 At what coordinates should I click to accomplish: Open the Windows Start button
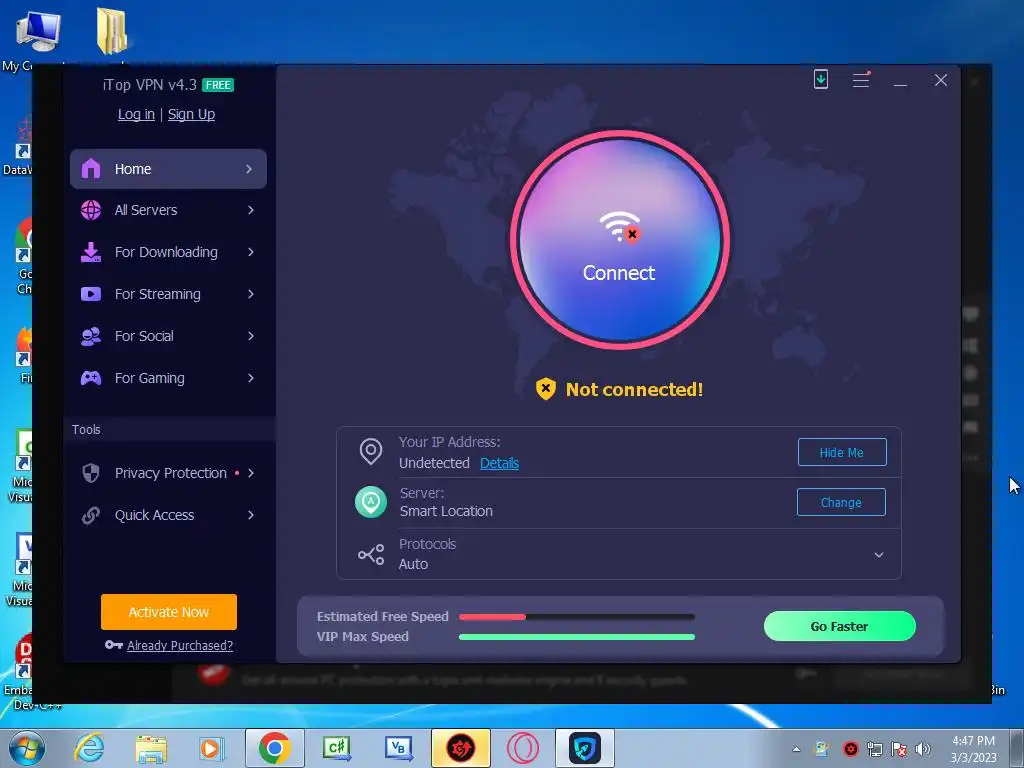point(26,748)
